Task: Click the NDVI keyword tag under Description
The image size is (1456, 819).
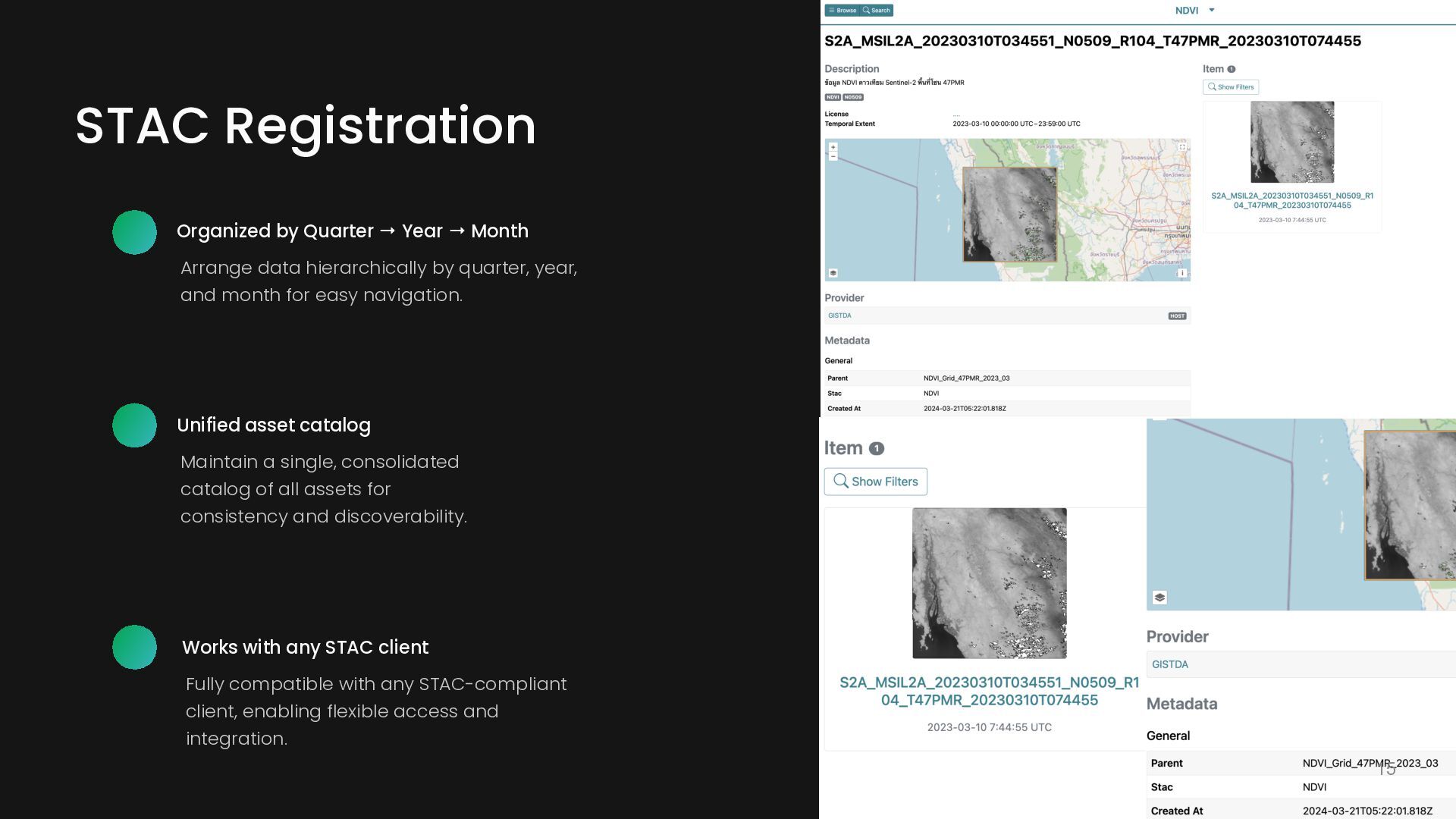Action: [x=832, y=97]
